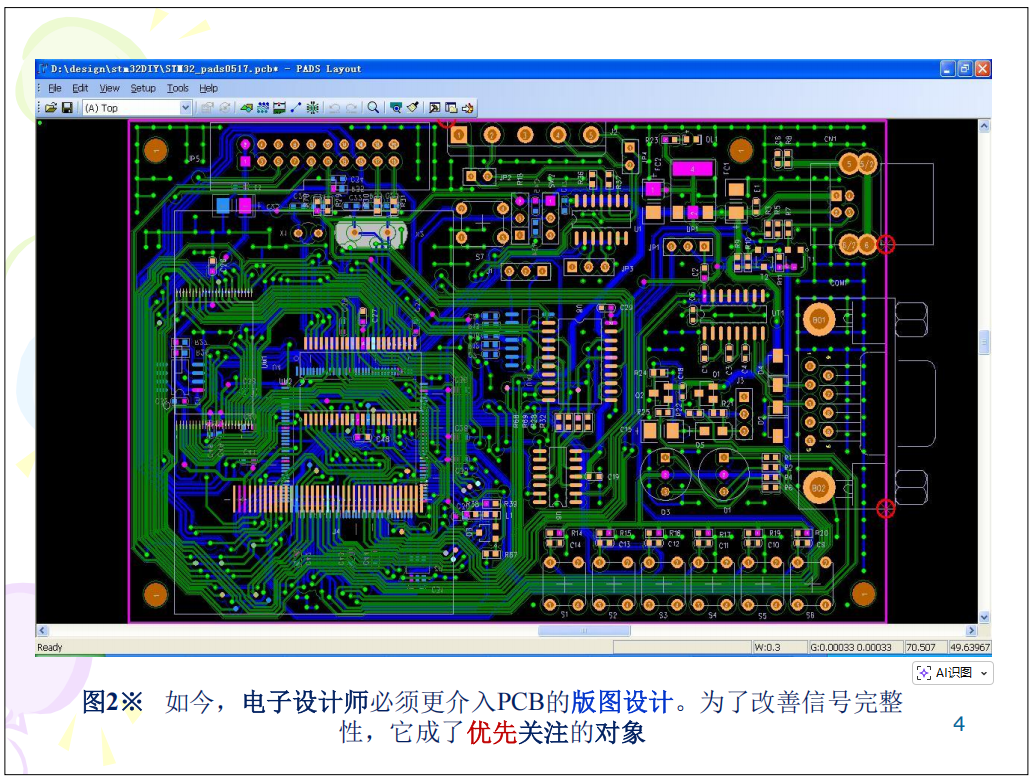Save the design with the floppy disk icon
The image size is (1034, 779).
click(67, 108)
